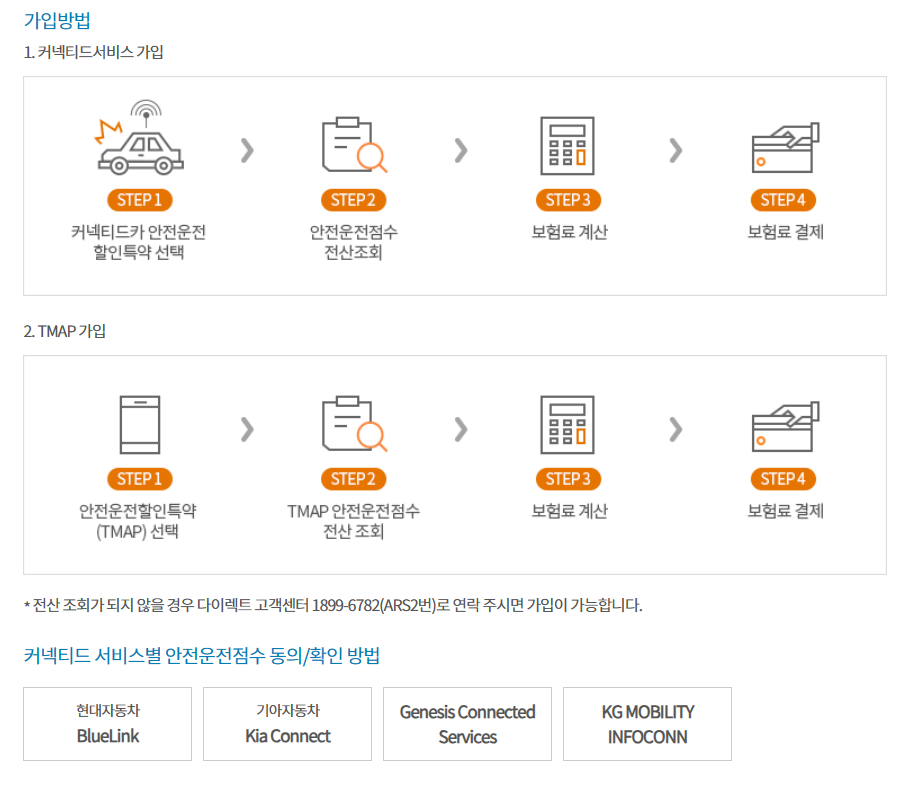The image size is (914, 785).
Task: Click the customer center 1899-6782 notice
Action: pyautogui.click(x=333, y=605)
